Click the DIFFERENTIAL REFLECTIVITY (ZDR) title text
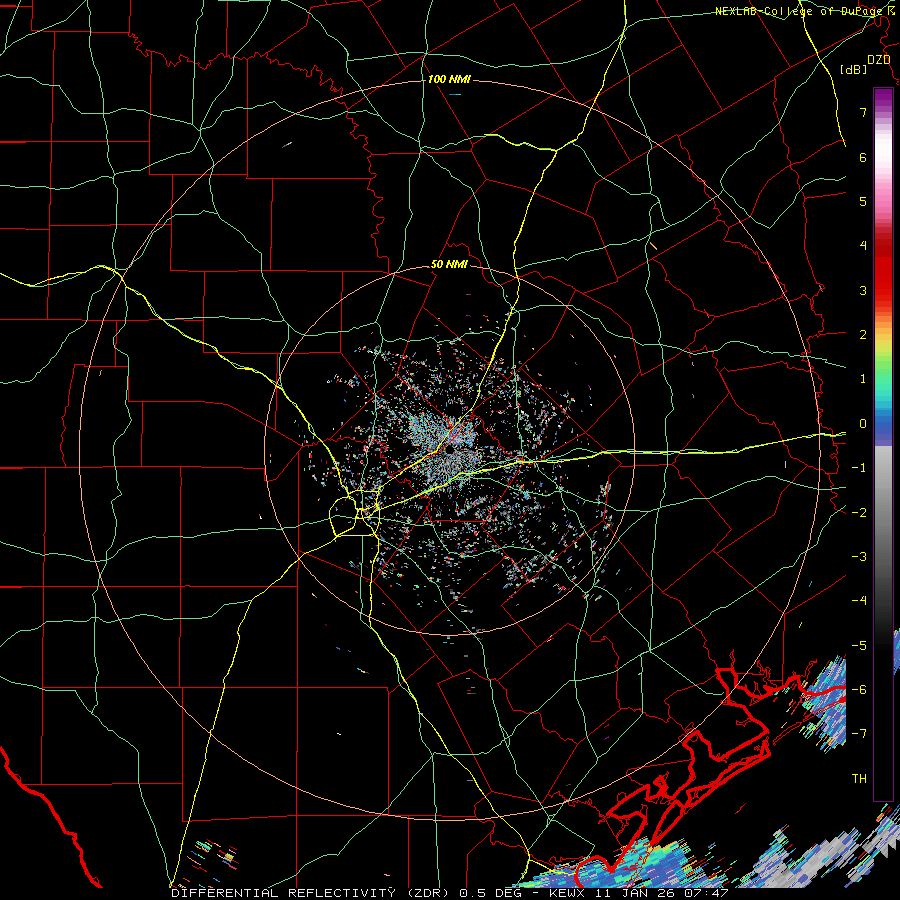Viewport: 900px width, 900px height. (312, 893)
